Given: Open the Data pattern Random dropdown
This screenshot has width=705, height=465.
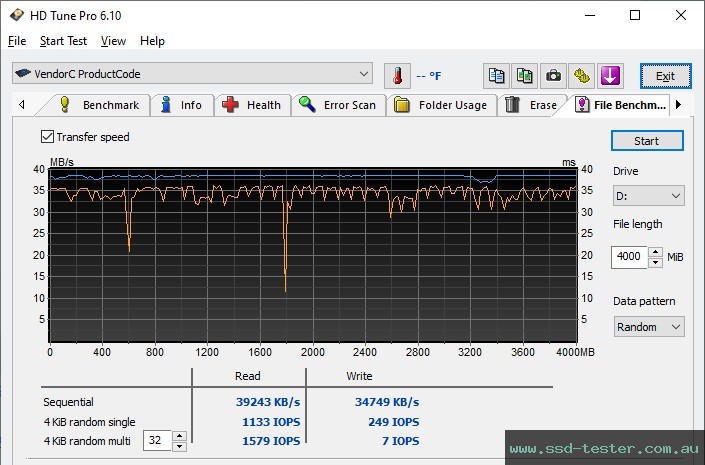Looking at the screenshot, I should point(649,327).
